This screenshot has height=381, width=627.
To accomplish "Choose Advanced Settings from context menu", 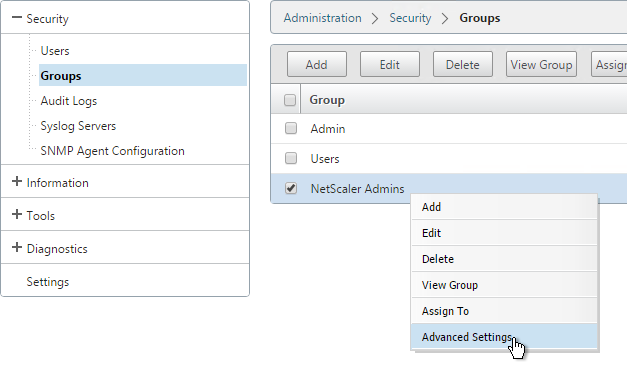I will (x=504, y=337).
